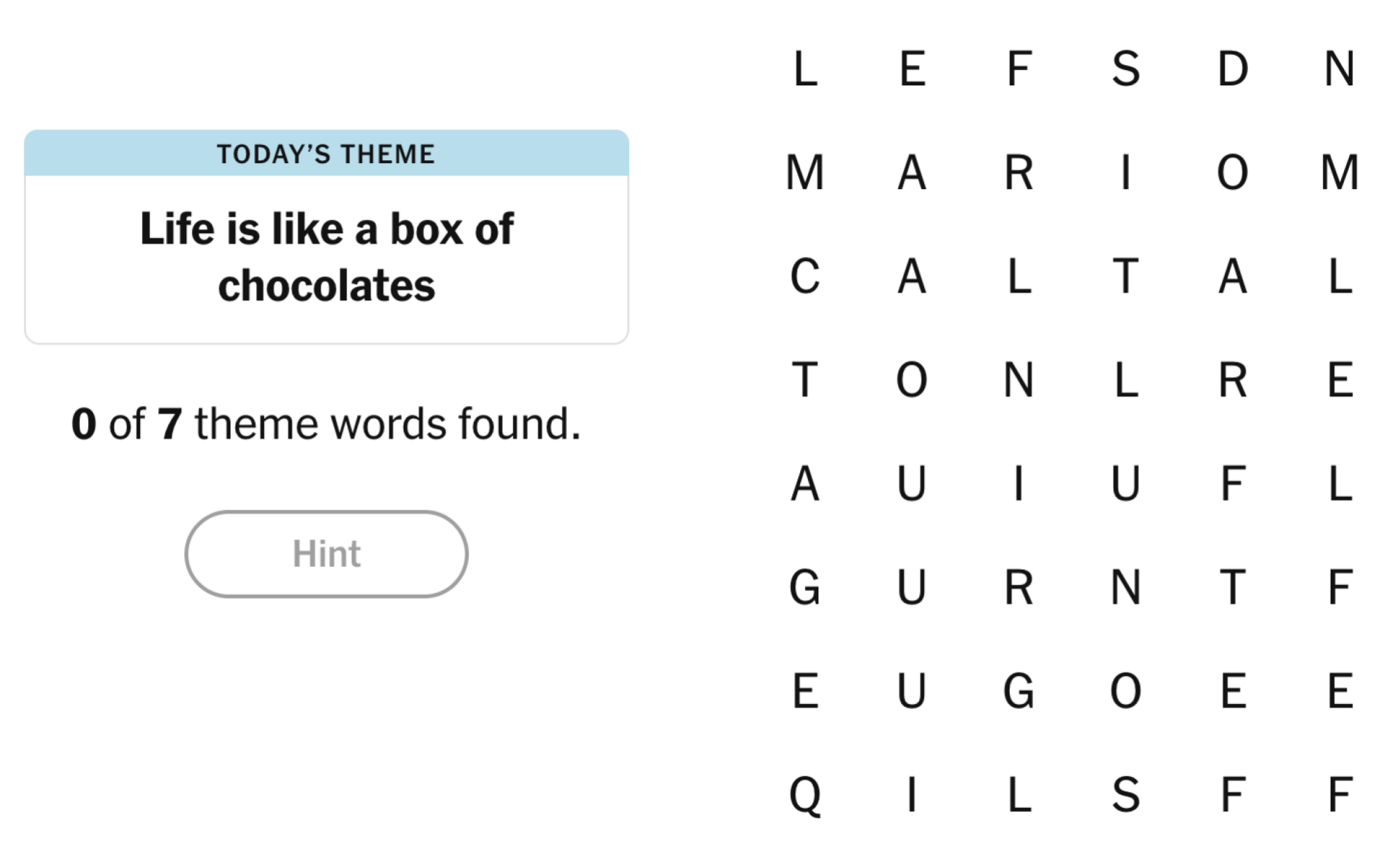1400x849 pixels.
Task: Select the letter D in the top row
Action: pos(1233,69)
